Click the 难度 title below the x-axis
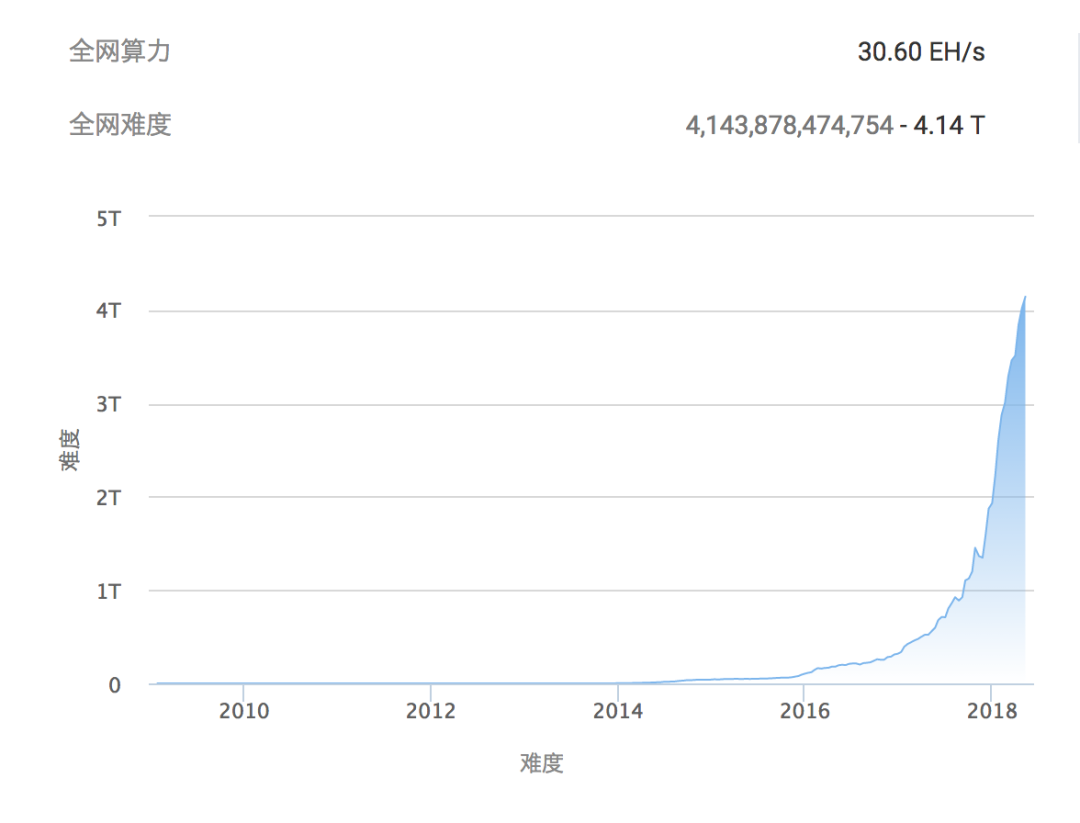1080x823 pixels. click(541, 763)
